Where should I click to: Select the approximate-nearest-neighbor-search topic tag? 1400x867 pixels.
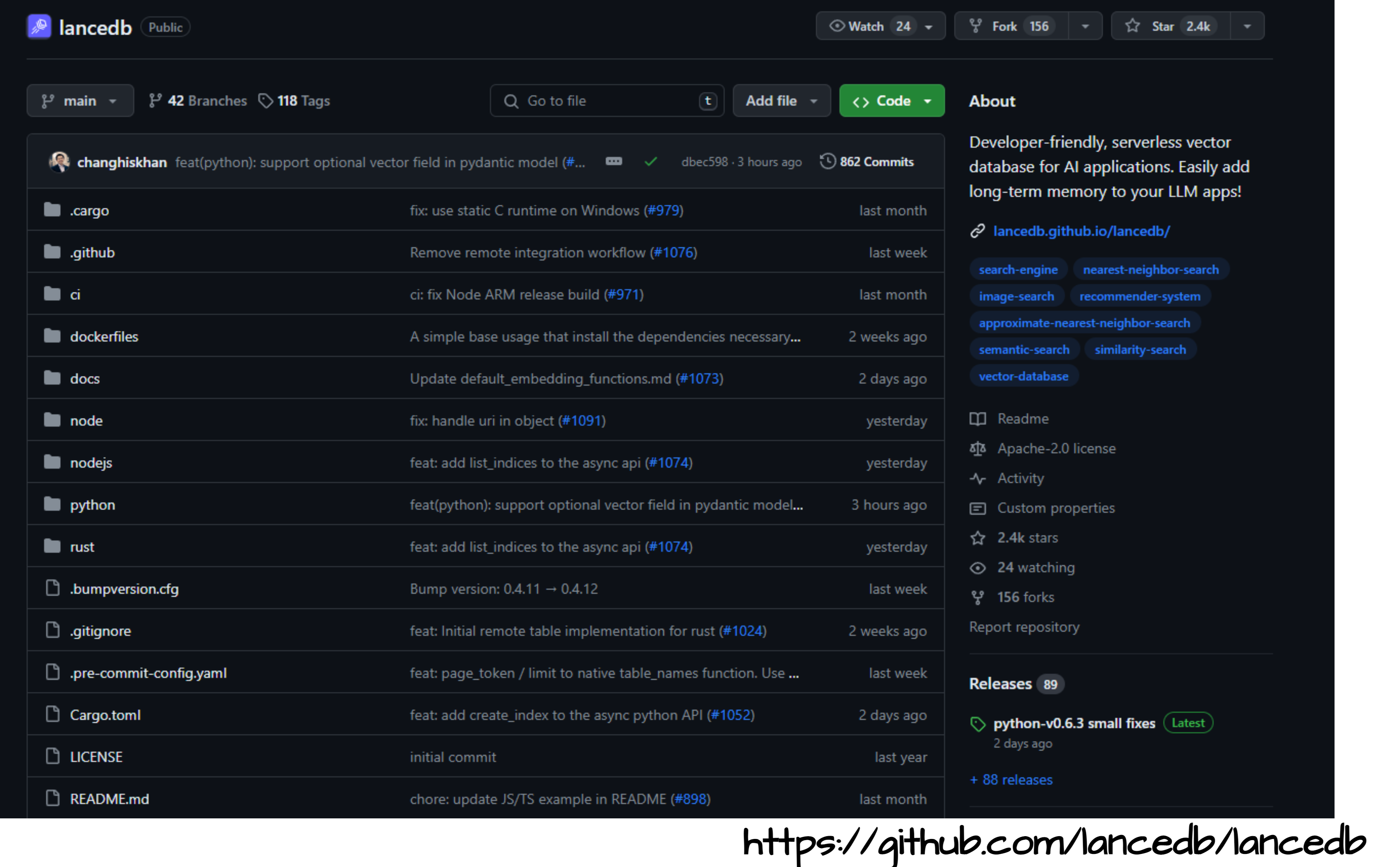pyautogui.click(x=1084, y=322)
